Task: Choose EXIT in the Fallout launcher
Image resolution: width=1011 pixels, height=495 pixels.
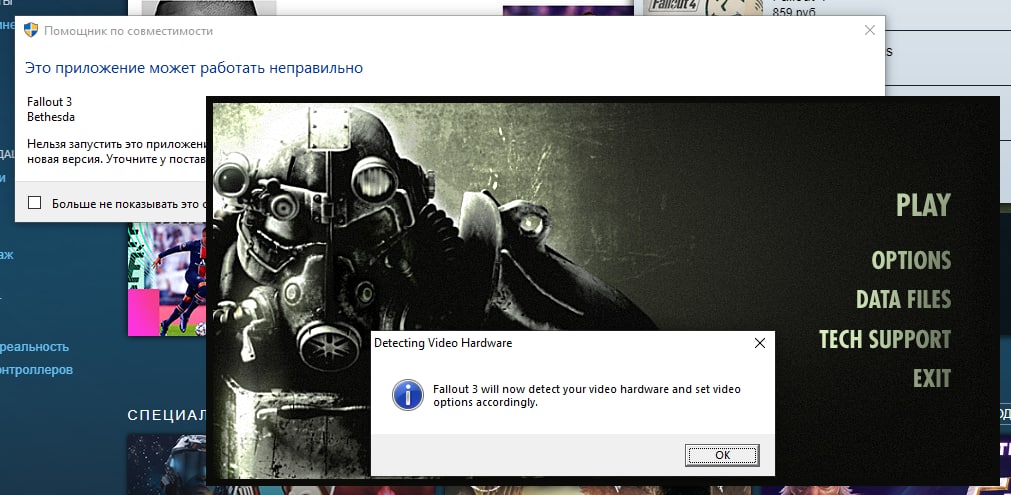Action: coord(932,378)
